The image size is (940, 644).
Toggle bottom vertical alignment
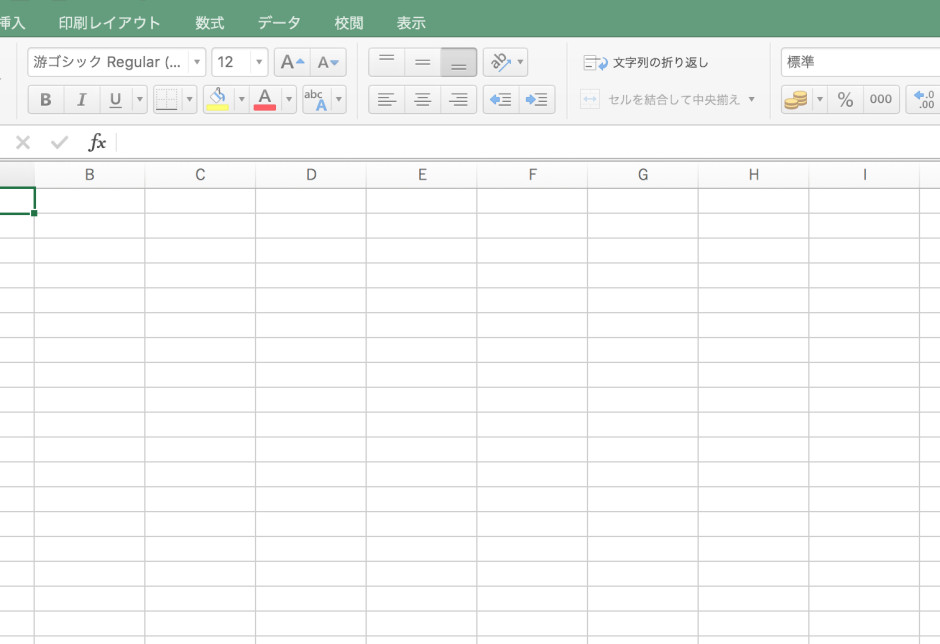coord(457,61)
